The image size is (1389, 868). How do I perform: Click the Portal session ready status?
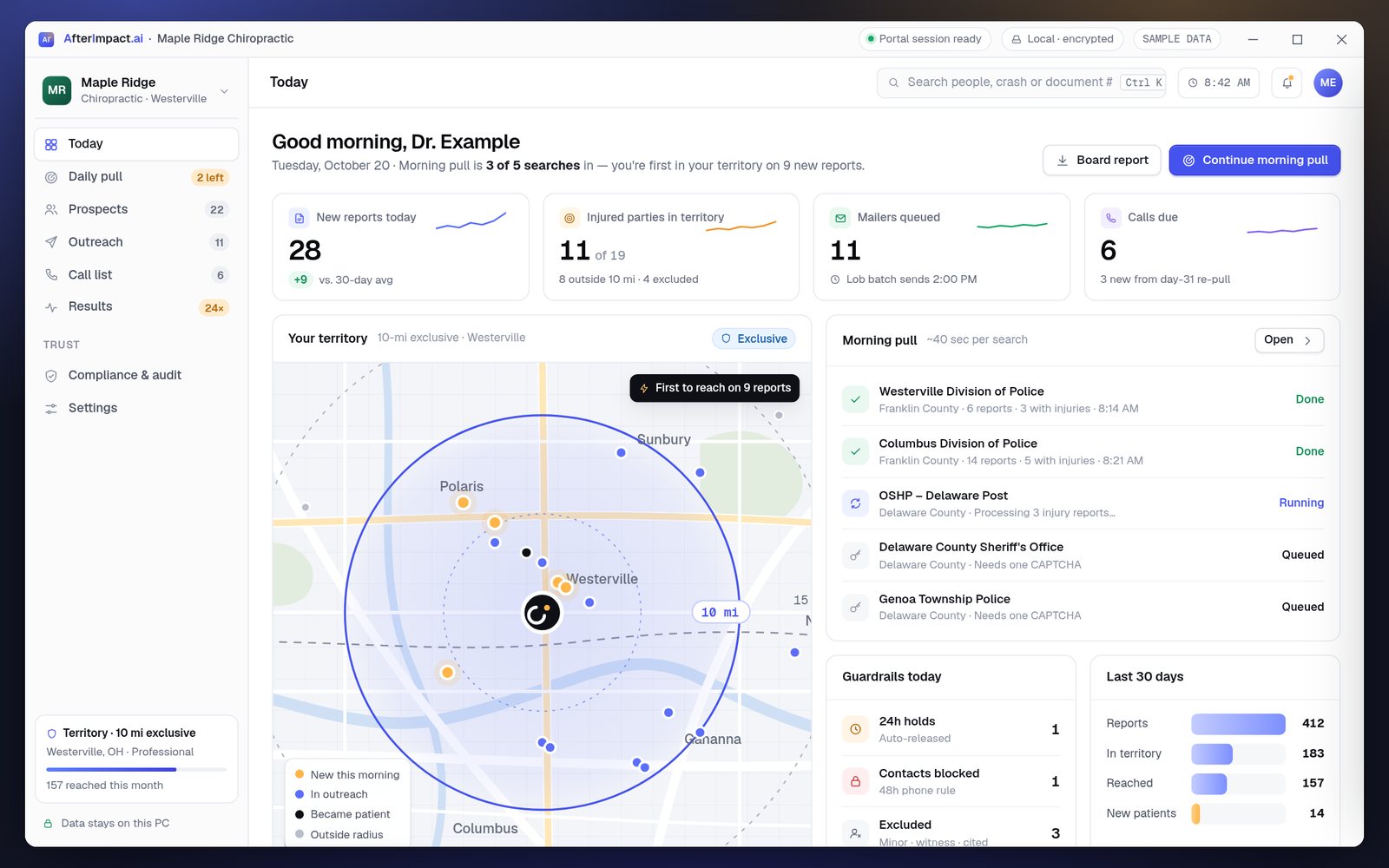tap(925, 39)
